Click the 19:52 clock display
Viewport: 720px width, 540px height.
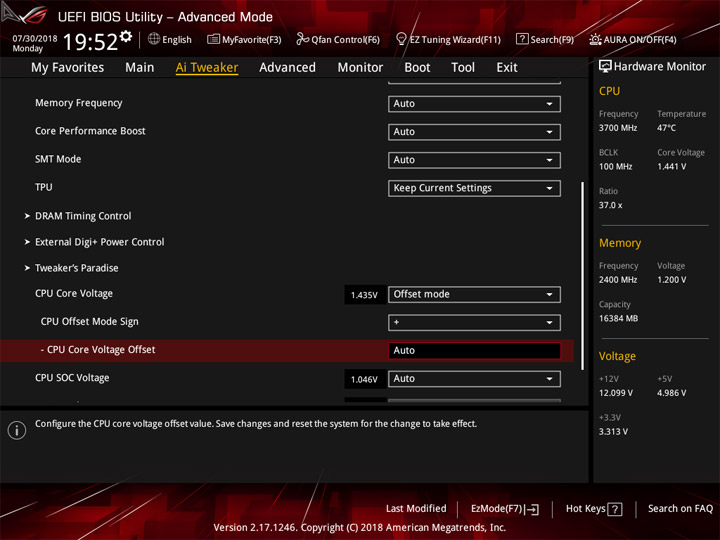pyautogui.click(x=90, y=42)
